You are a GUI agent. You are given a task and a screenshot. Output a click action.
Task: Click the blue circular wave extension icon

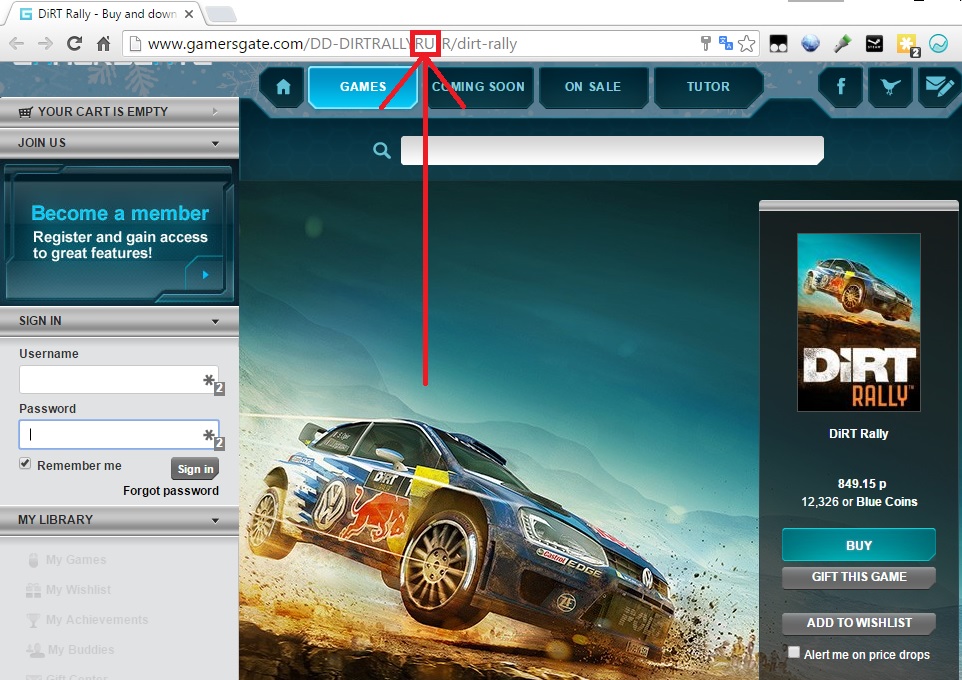tap(939, 44)
